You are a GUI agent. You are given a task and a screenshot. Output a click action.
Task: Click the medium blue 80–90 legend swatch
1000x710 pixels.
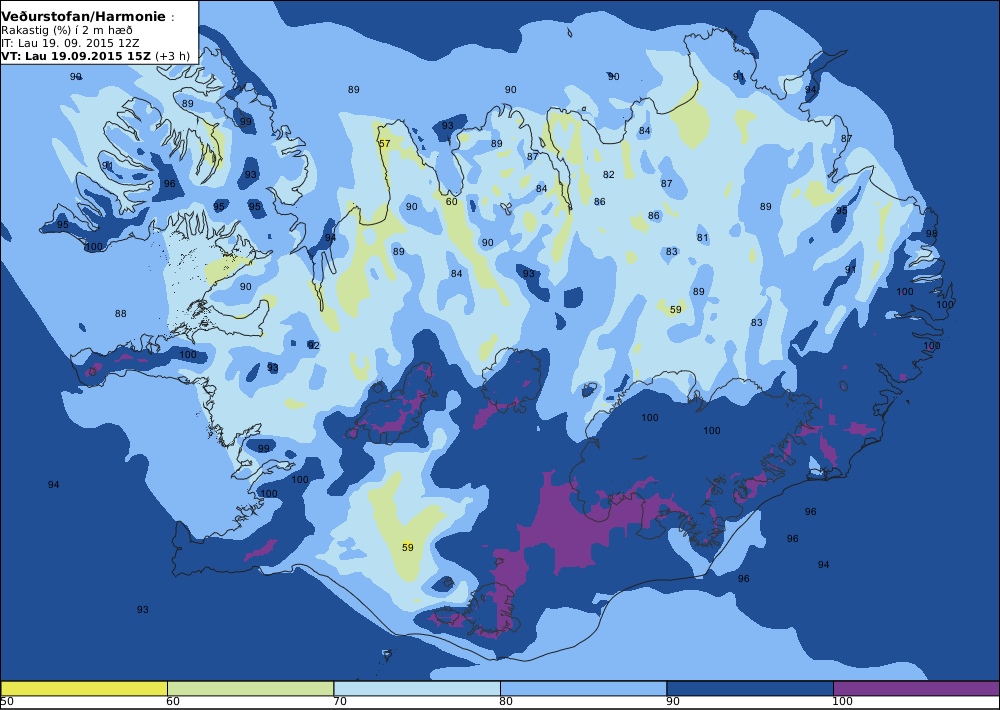(584, 688)
